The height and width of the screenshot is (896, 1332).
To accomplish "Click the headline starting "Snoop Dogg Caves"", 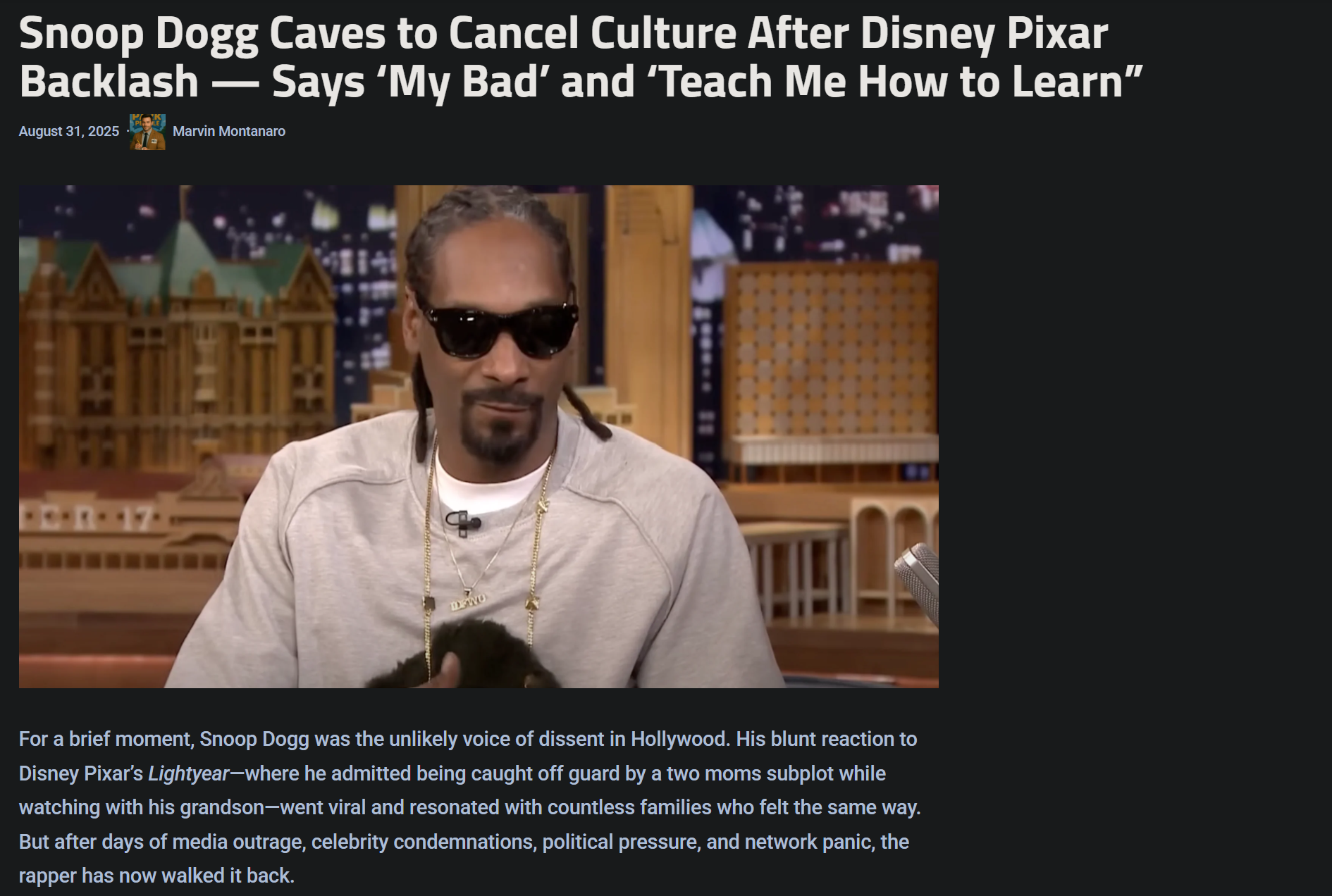I will [x=580, y=58].
